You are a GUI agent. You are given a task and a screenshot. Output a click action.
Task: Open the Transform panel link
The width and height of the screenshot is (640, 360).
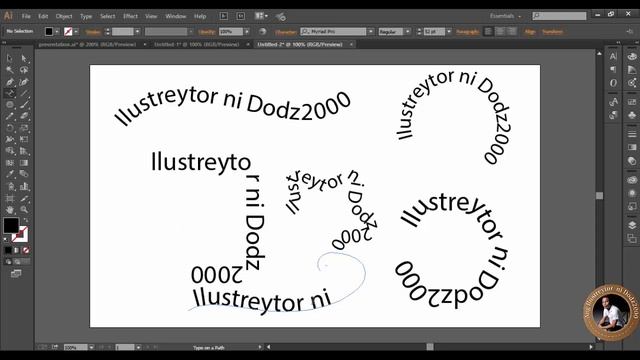(x=552, y=31)
